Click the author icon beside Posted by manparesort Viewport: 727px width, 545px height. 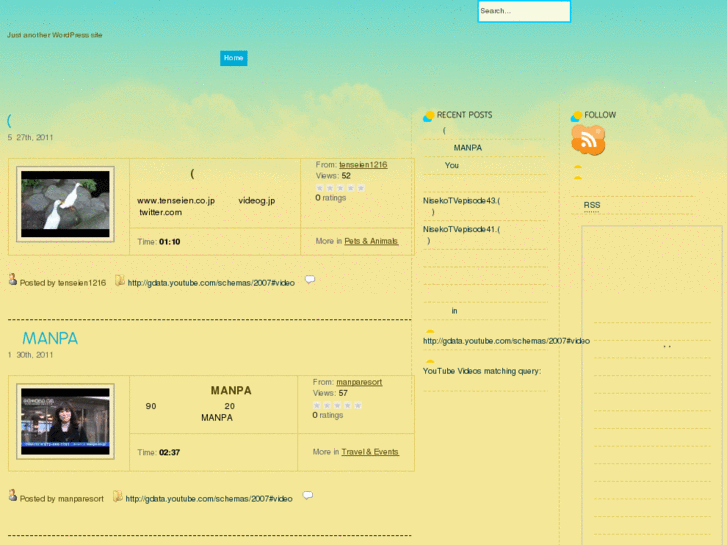[x=13, y=495]
